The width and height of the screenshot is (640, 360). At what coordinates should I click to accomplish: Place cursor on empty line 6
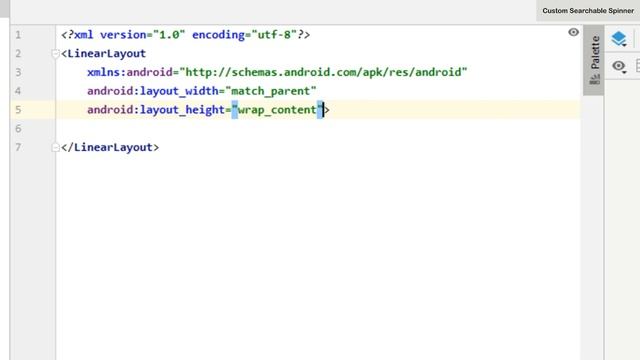pyautogui.click(x=318, y=129)
